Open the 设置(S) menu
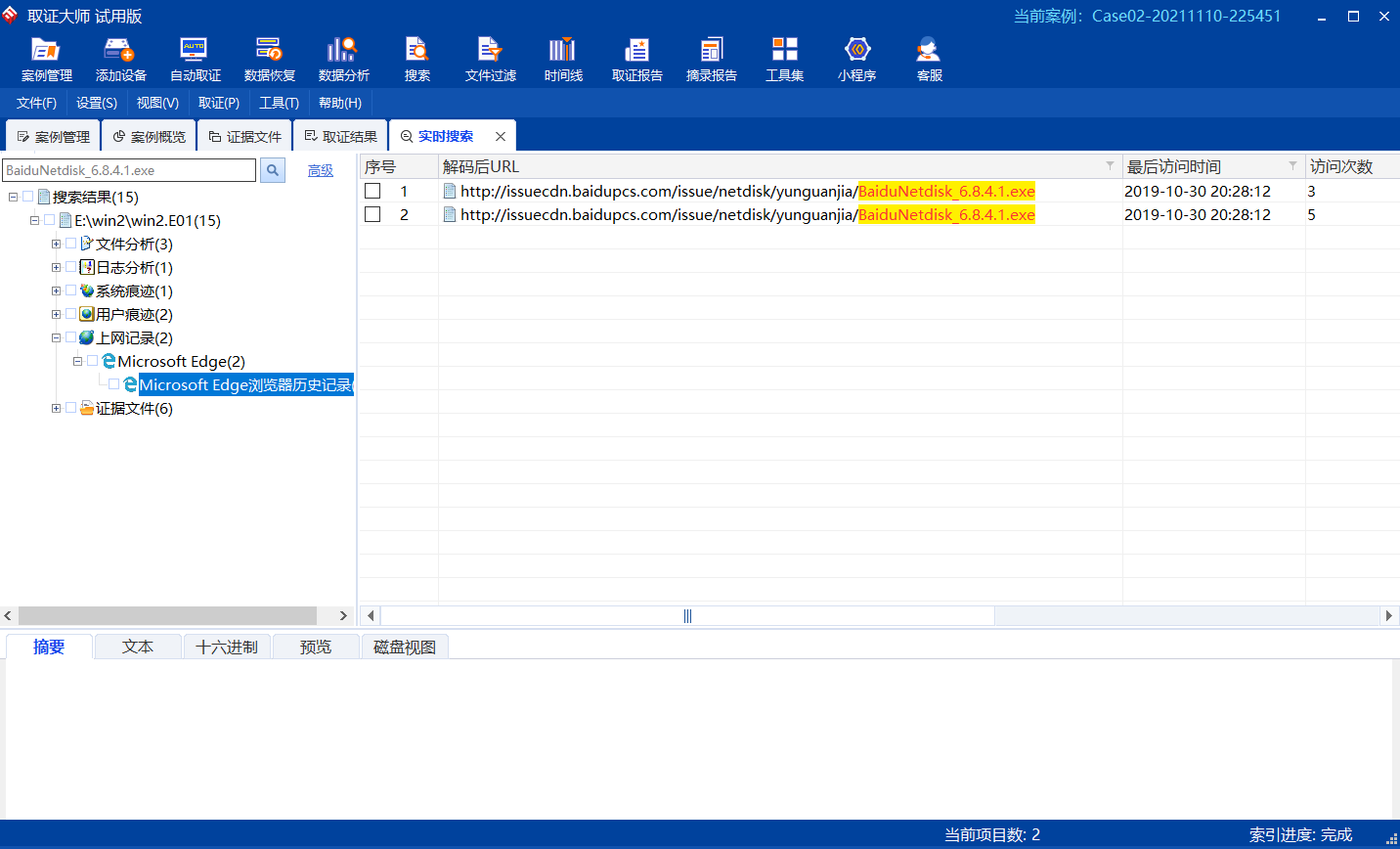The height and width of the screenshot is (849, 1400). 97,103
